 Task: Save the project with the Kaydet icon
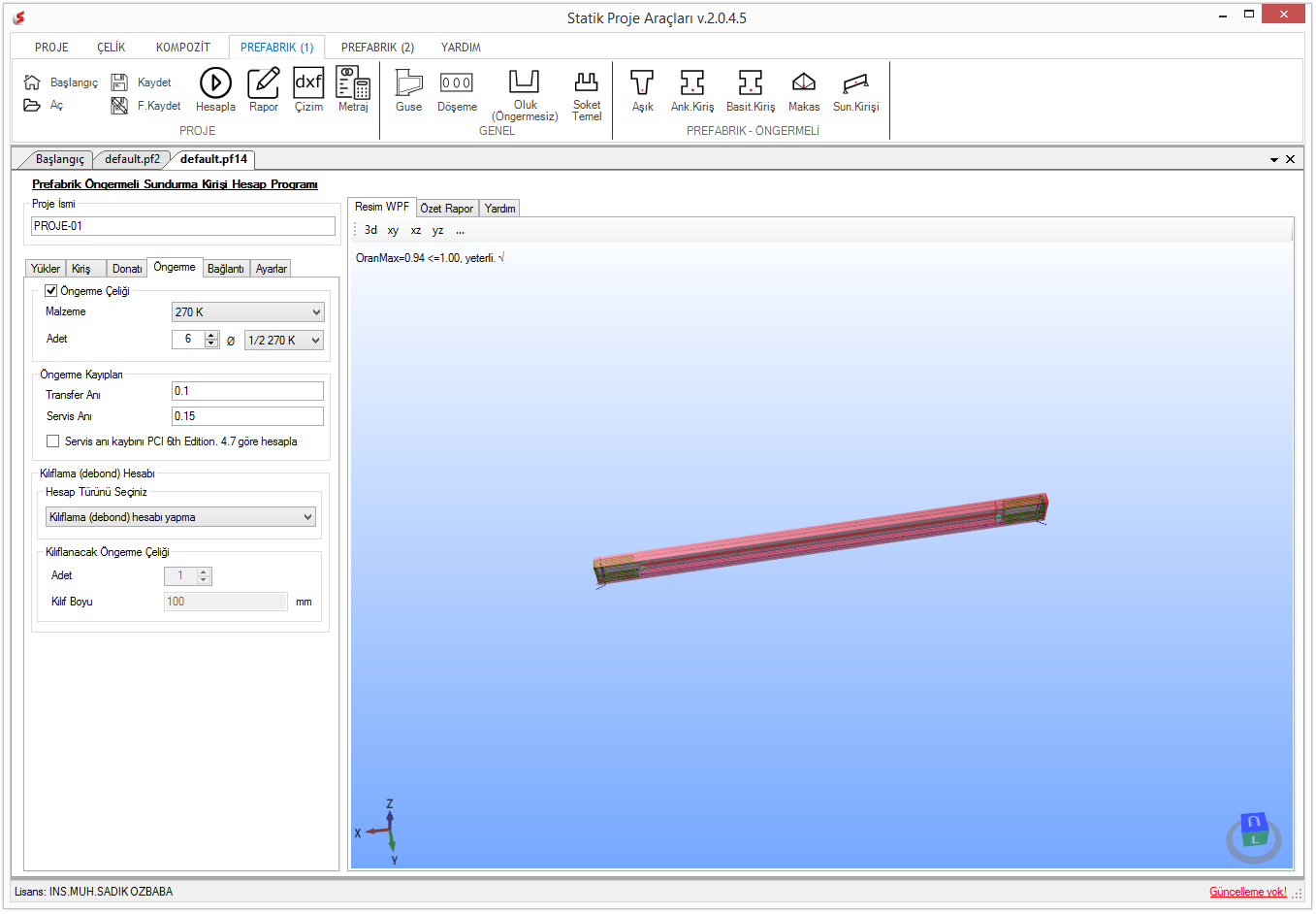119,82
